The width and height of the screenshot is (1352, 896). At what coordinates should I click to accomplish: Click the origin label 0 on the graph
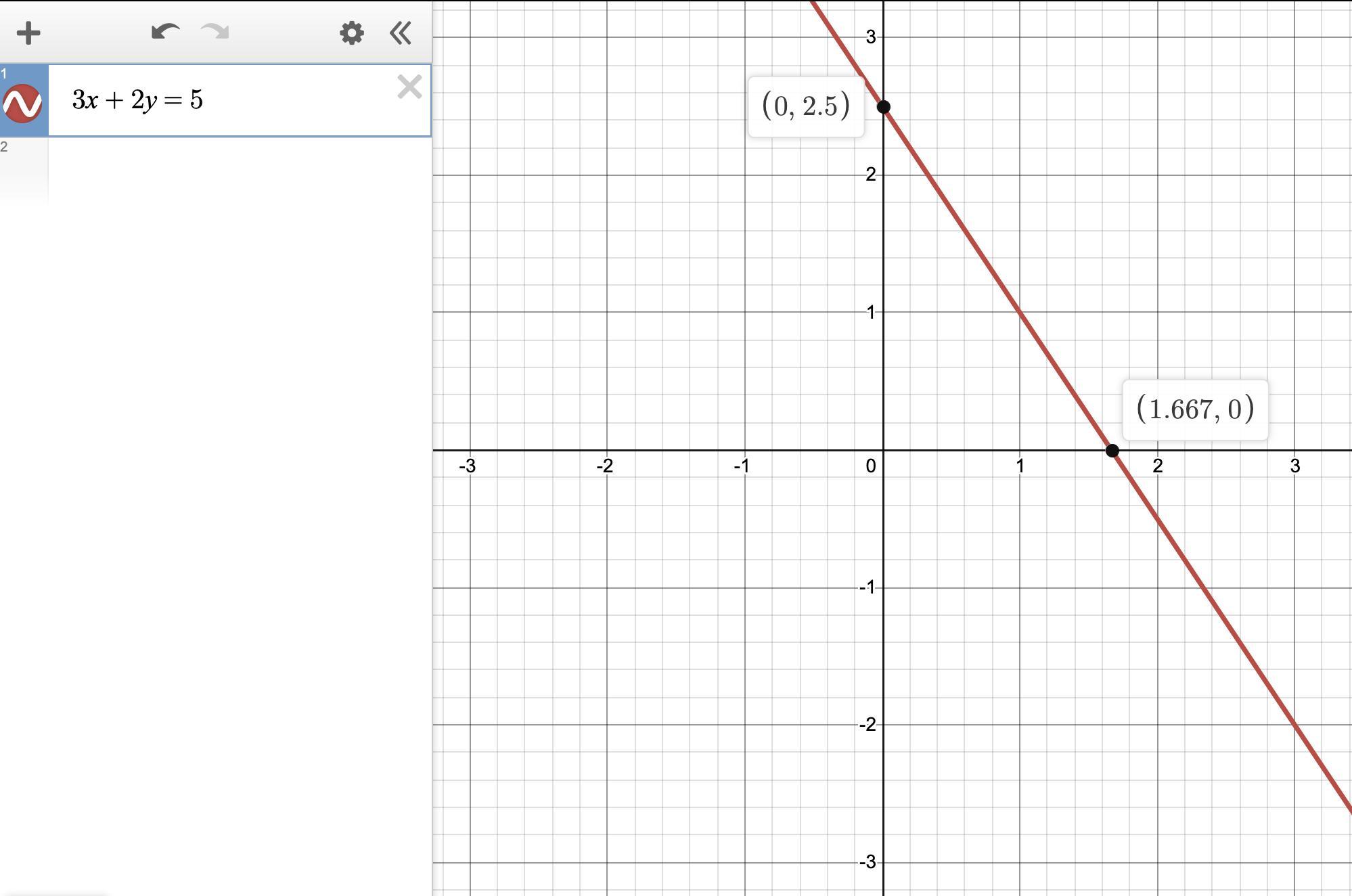pos(870,466)
